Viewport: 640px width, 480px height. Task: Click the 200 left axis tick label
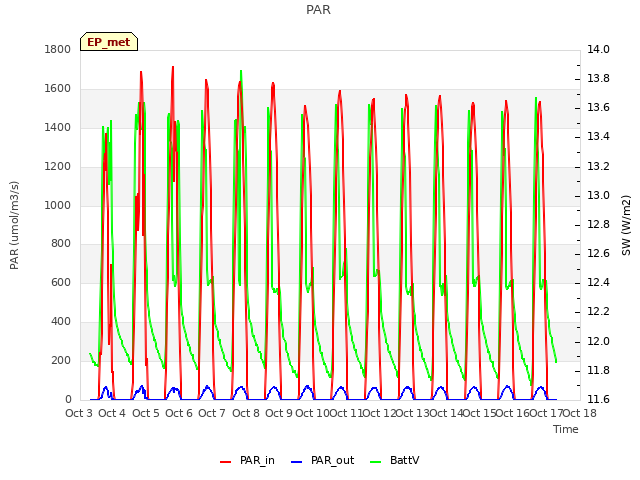[61, 360]
